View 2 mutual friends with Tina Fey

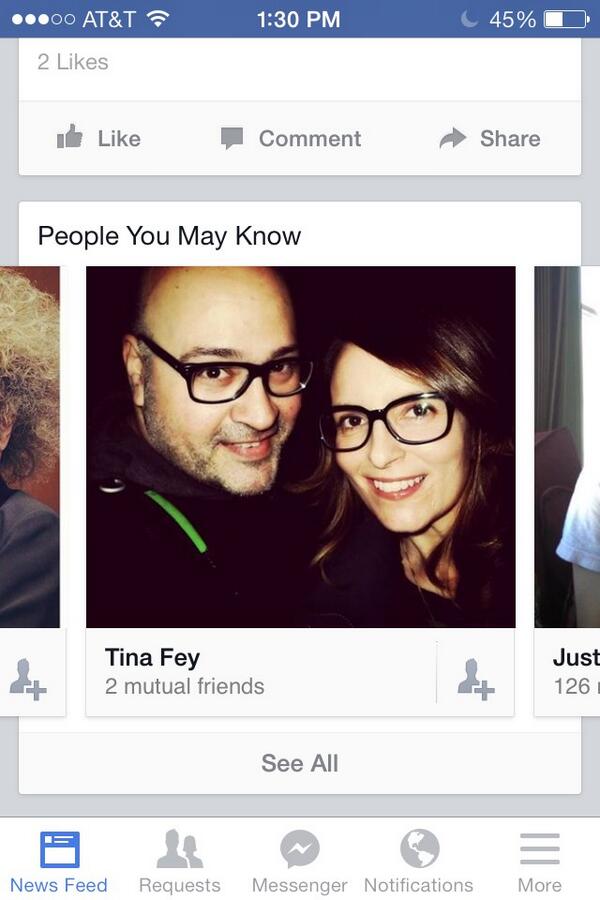tap(184, 686)
